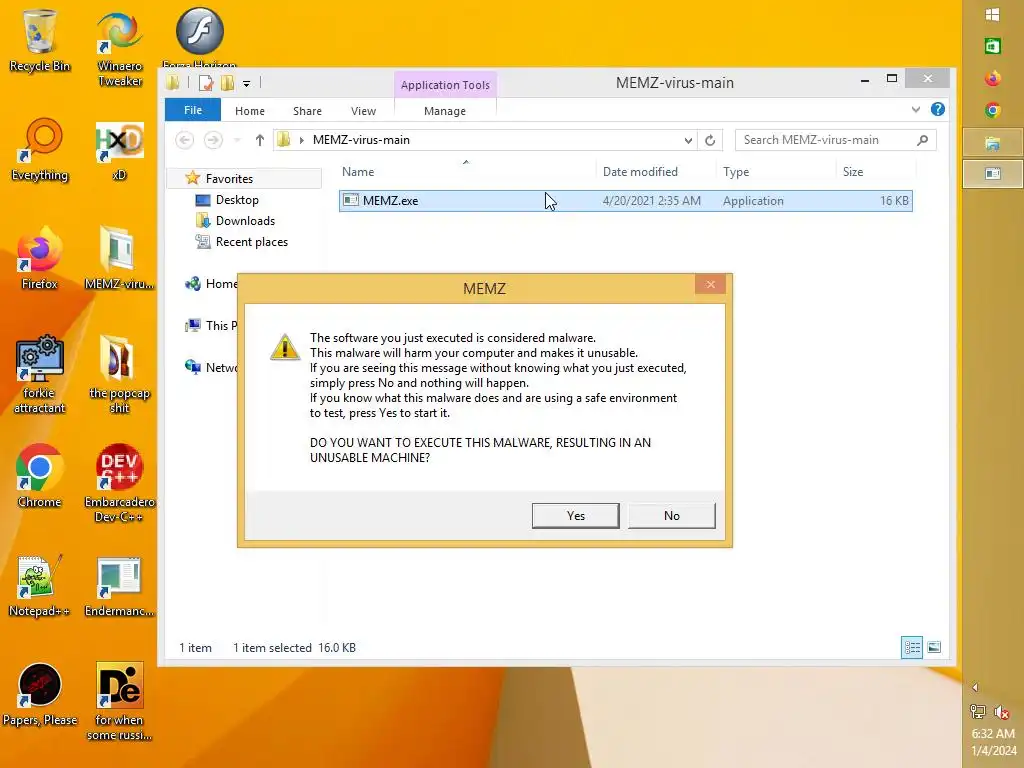
Task: Open the Recycle Bin desktop icon
Action: pyautogui.click(x=39, y=40)
